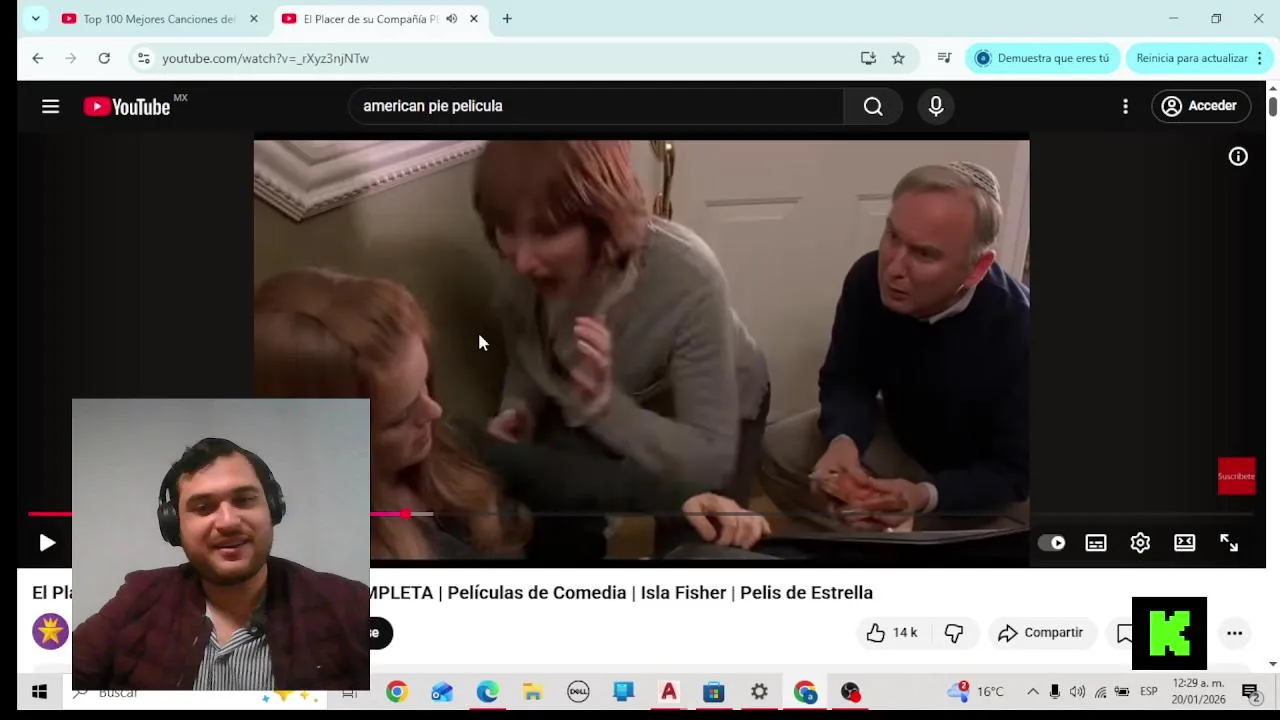The height and width of the screenshot is (720, 1280).
Task: Start voice search with the microphone
Action: pyautogui.click(x=936, y=106)
